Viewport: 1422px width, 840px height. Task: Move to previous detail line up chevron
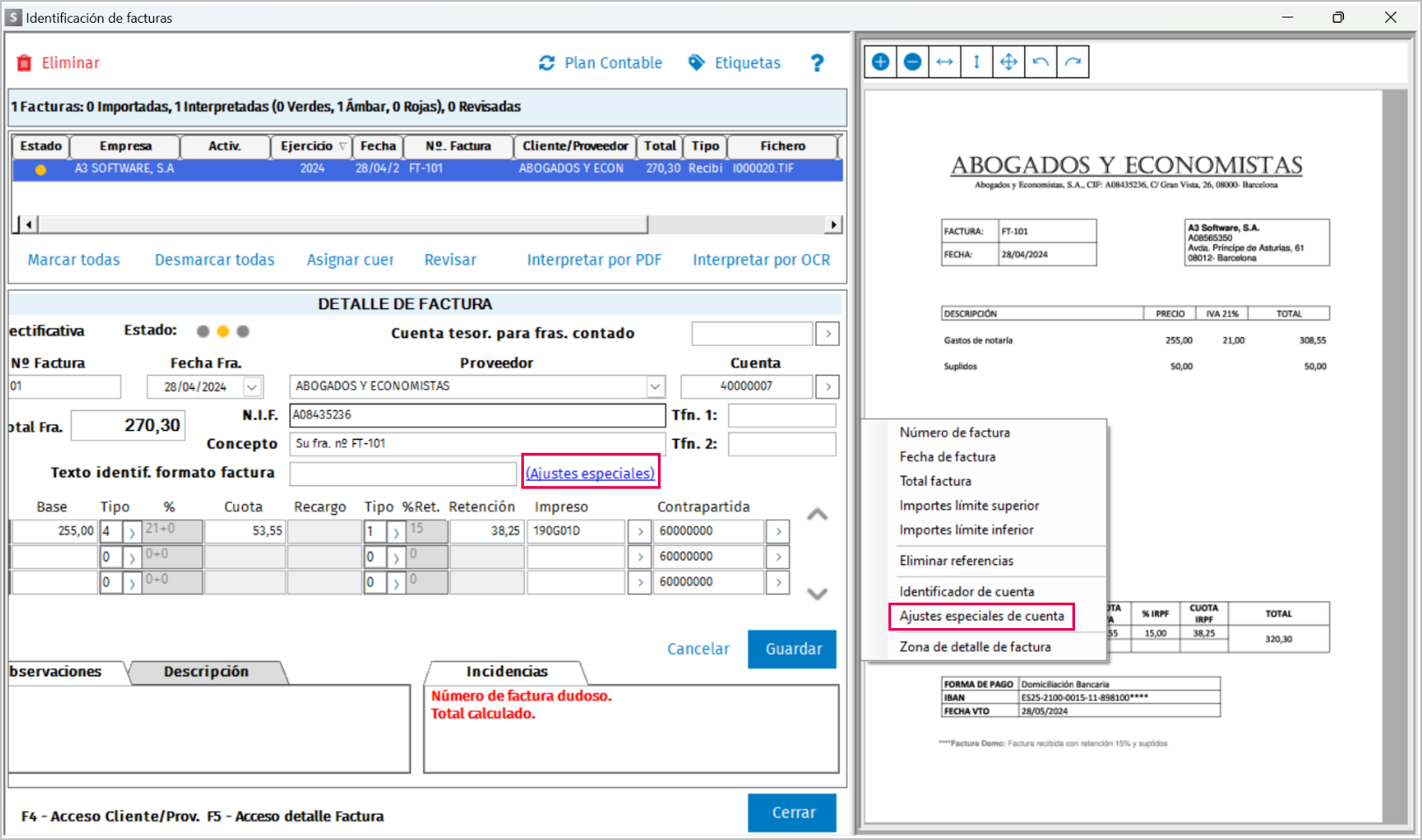(817, 515)
